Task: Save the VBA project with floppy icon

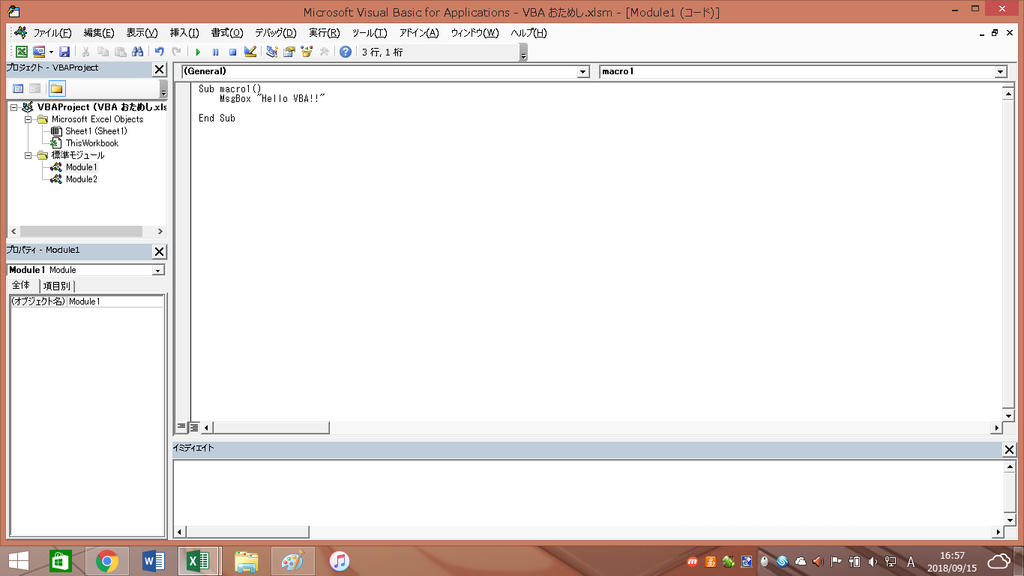Action: point(64,52)
